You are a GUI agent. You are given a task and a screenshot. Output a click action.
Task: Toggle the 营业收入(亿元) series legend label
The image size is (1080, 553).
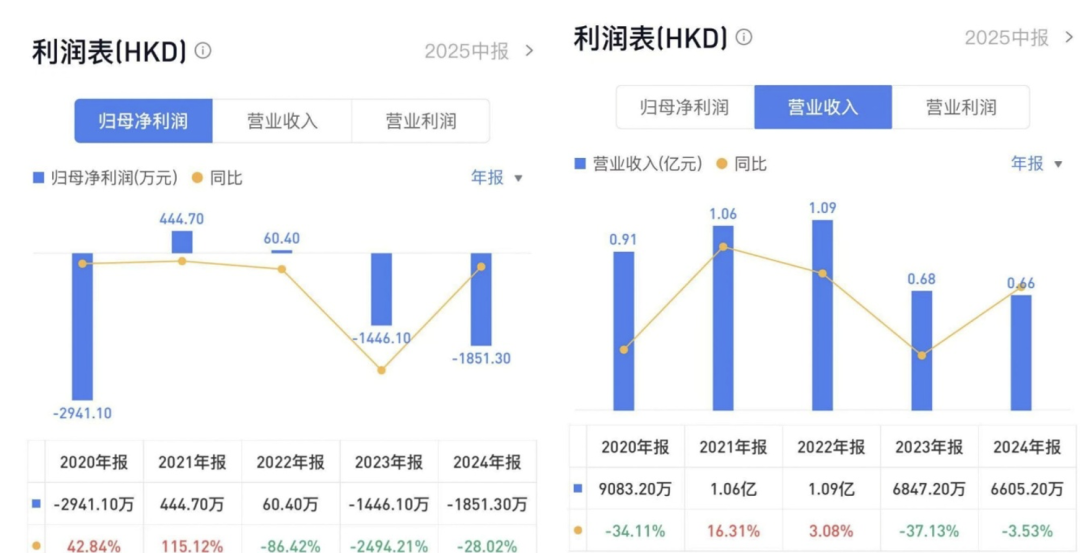point(647,163)
